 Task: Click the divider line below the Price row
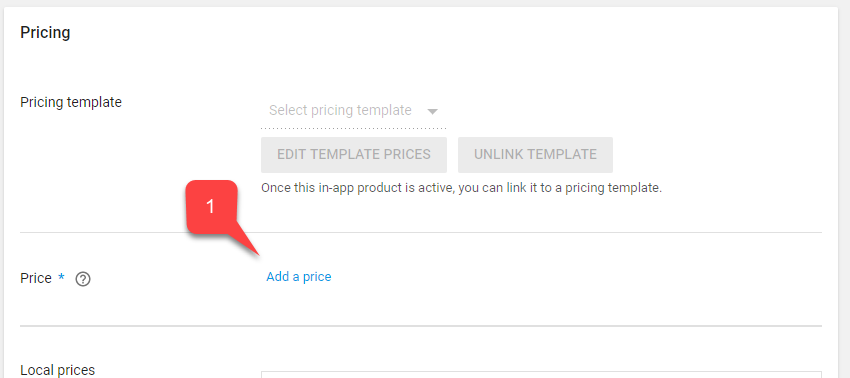[x=421, y=326]
